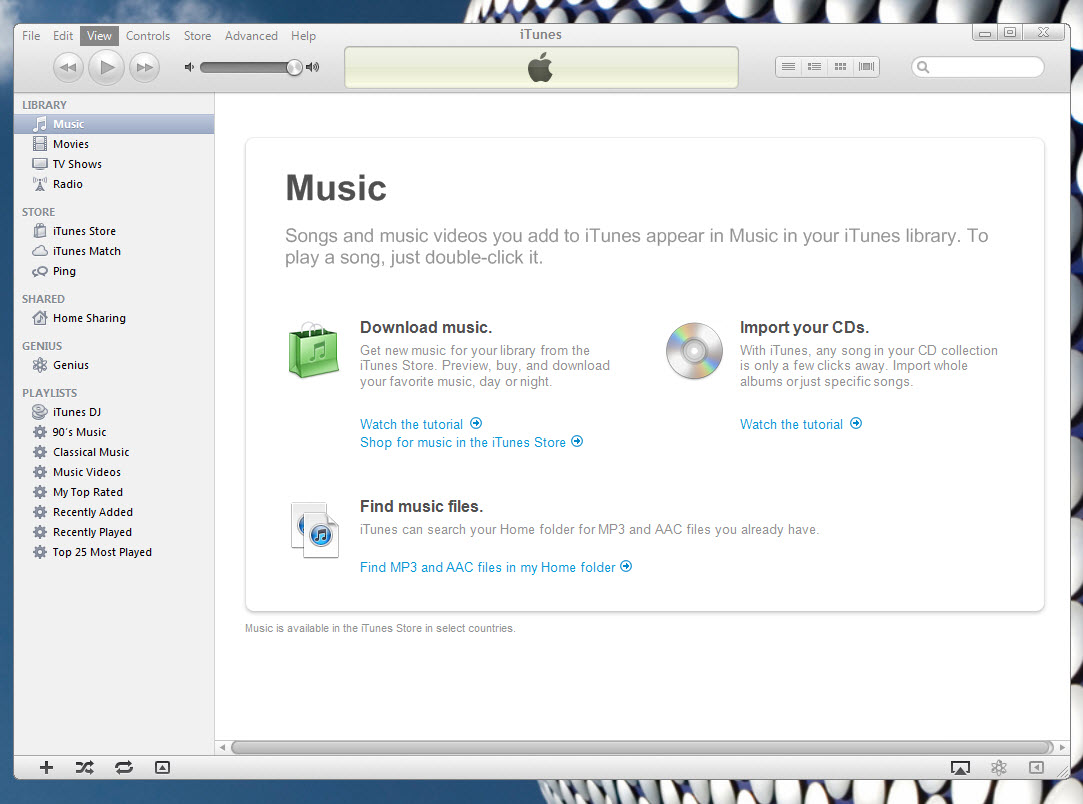Click Find MP3 and AAC files link
This screenshot has height=804, width=1083.
(x=496, y=567)
